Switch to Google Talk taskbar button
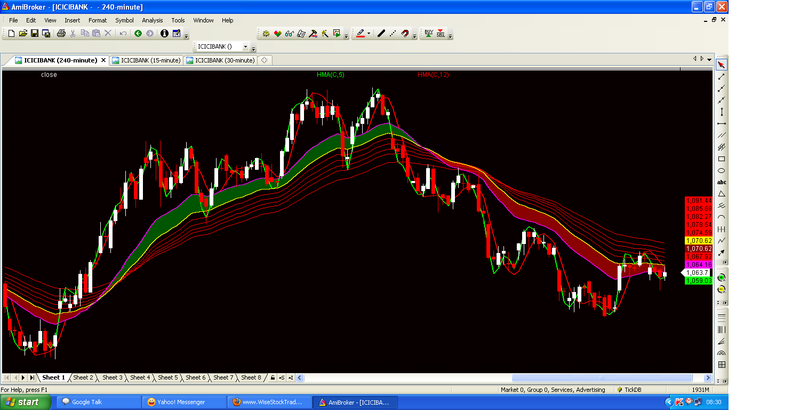 [98, 402]
